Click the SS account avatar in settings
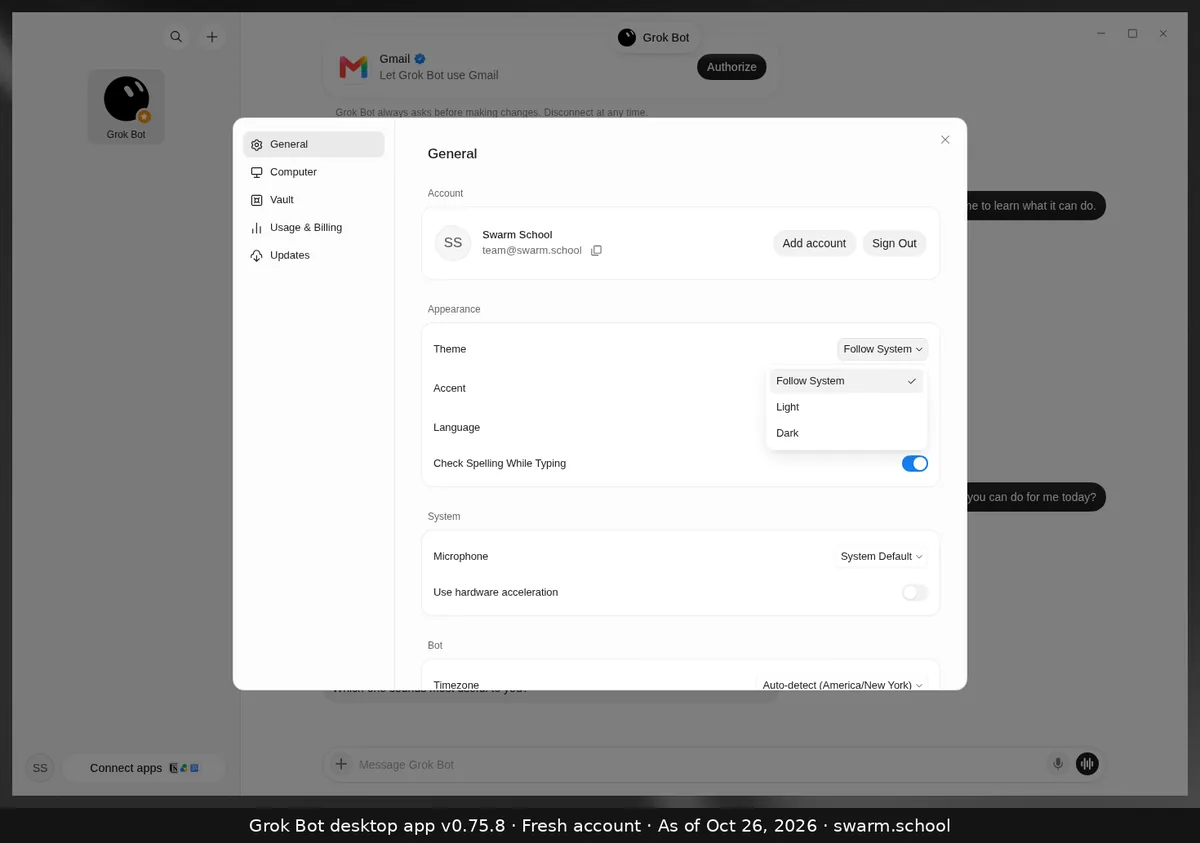Image resolution: width=1200 pixels, height=843 pixels. tap(453, 243)
